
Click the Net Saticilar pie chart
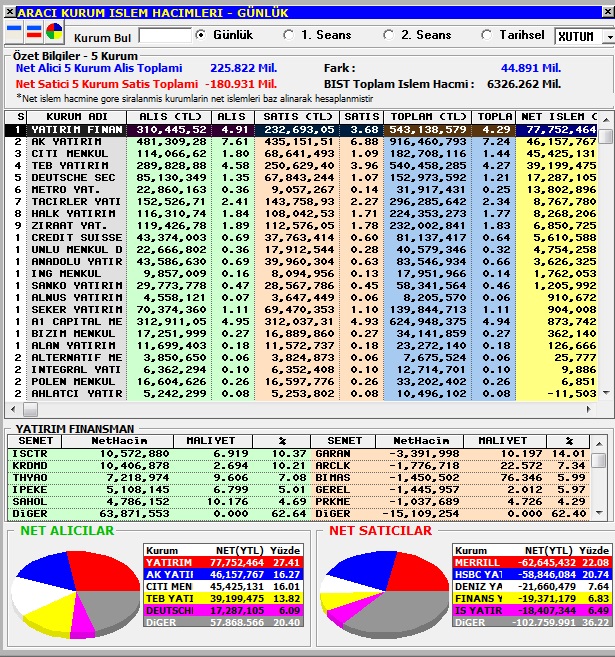click(x=384, y=594)
